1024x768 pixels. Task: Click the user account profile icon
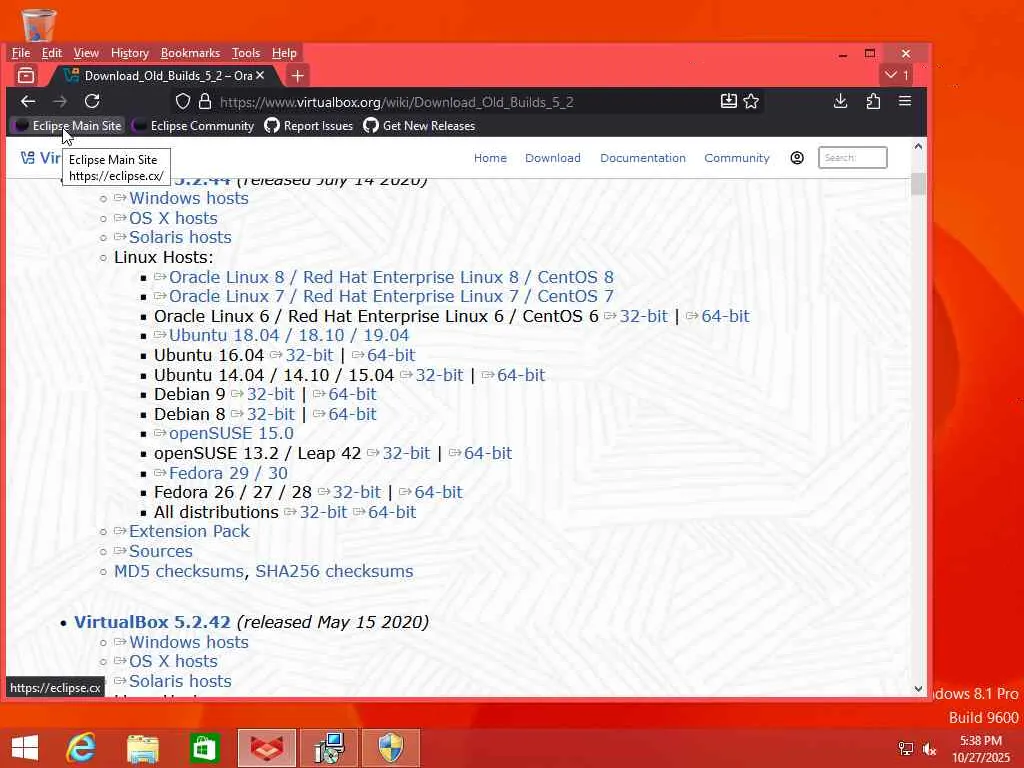(797, 158)
